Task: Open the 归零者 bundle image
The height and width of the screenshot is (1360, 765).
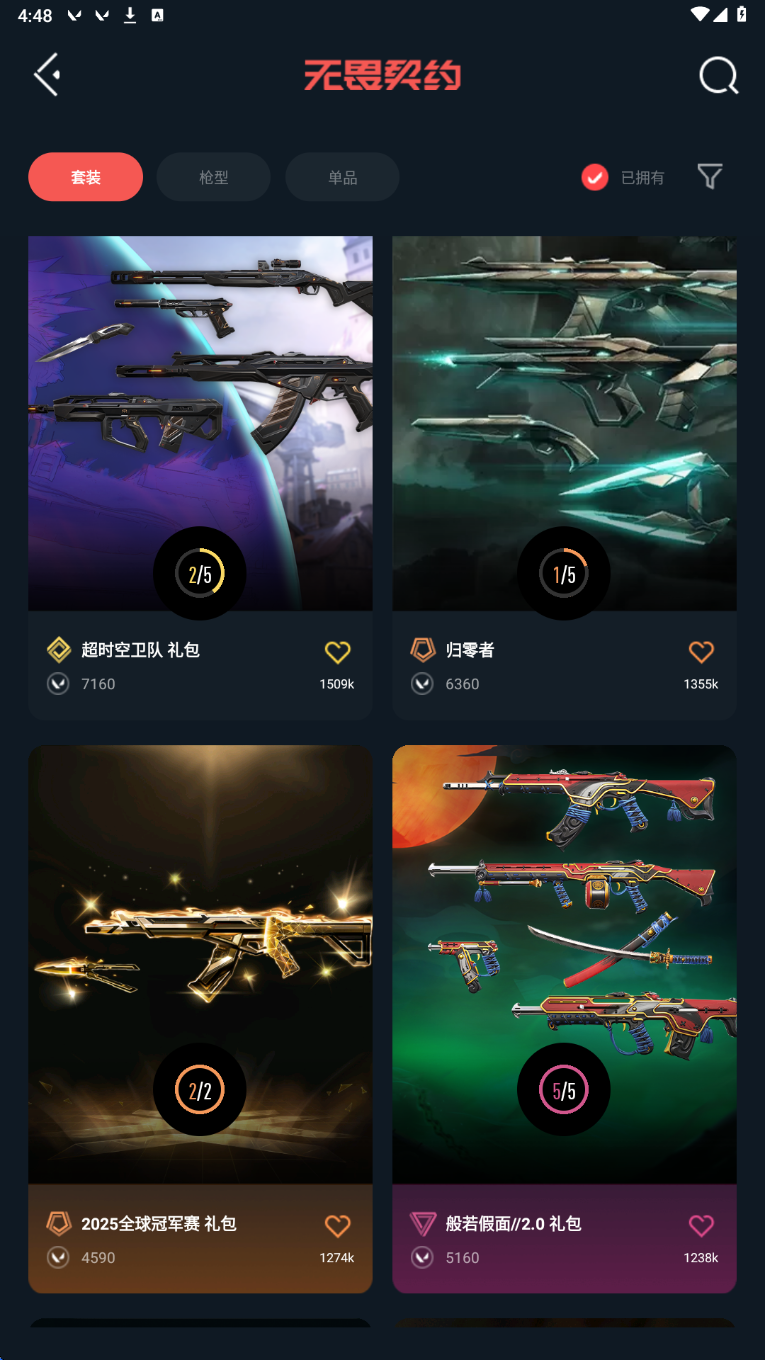Action: point(565,423)
